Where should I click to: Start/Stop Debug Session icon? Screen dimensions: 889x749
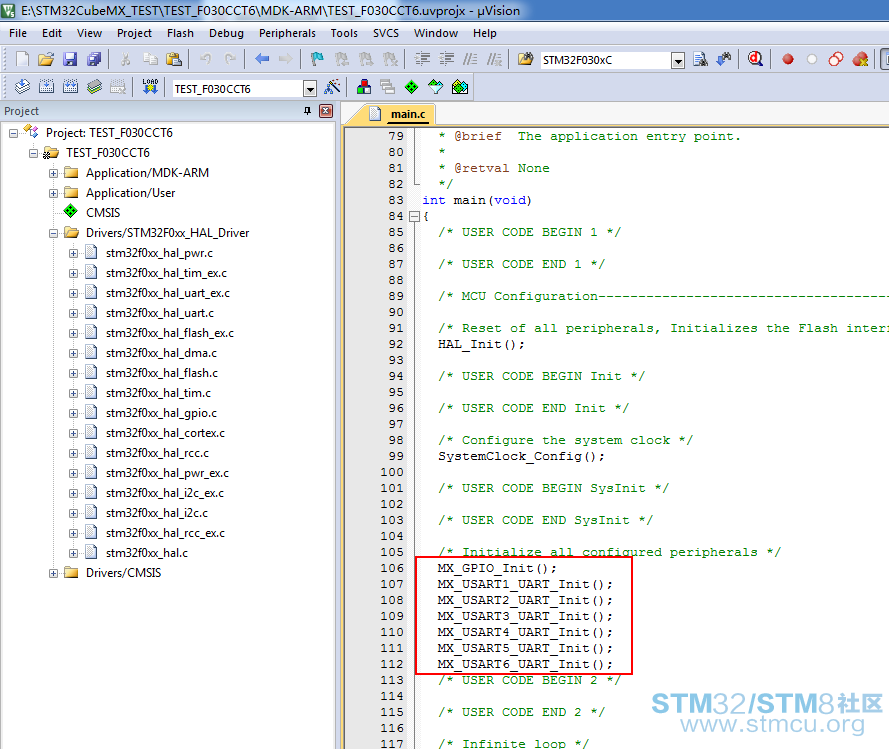point(755,59)
